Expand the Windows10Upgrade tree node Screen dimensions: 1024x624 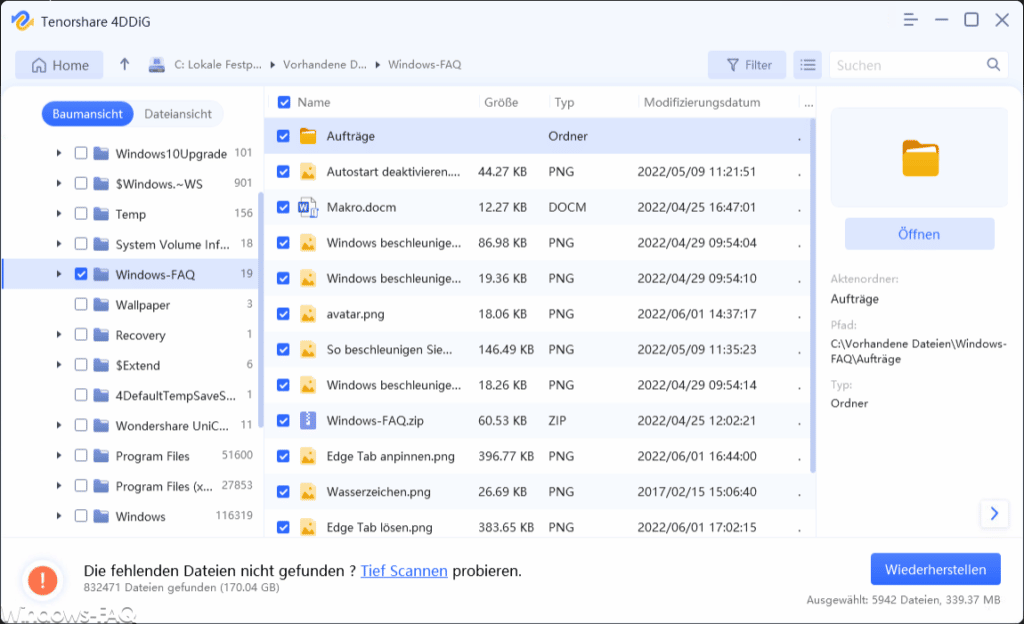tap(59, 153)
